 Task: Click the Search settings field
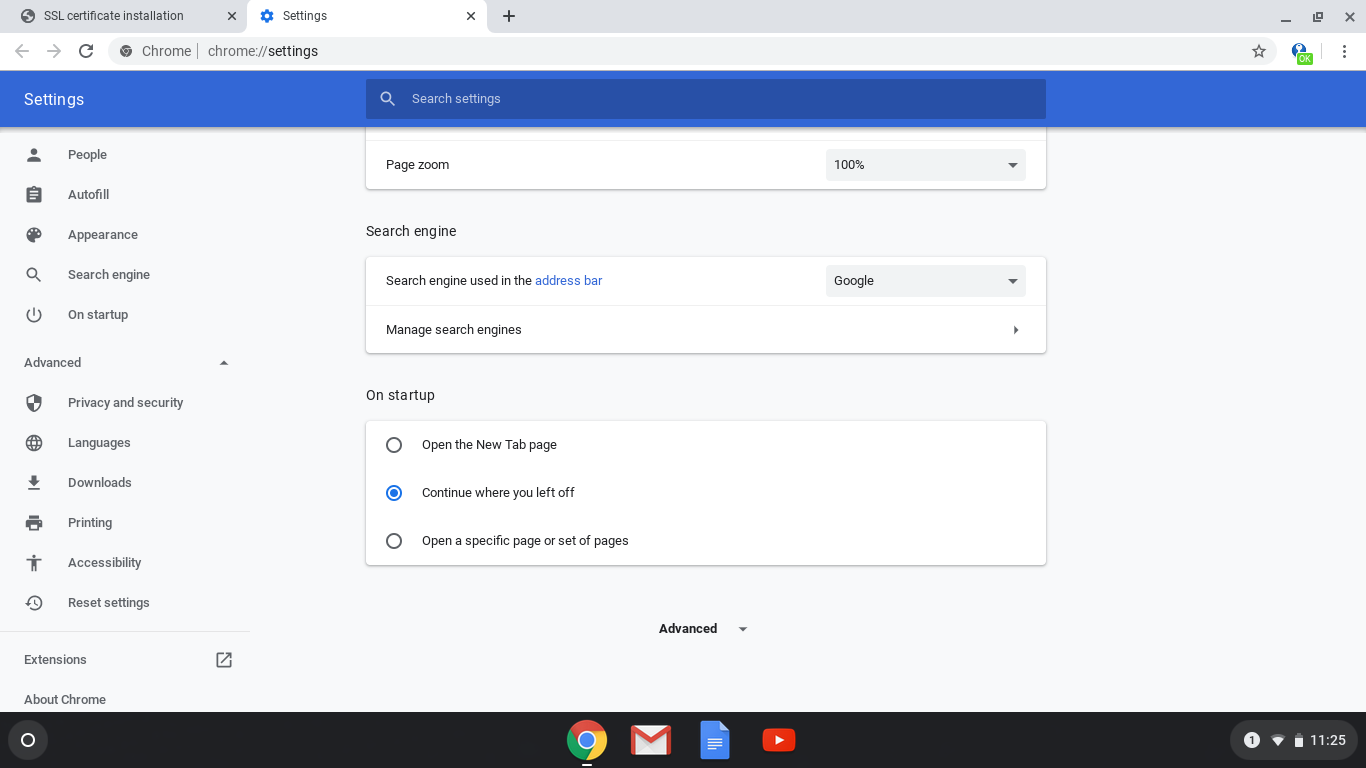click(x=705, y=98)
